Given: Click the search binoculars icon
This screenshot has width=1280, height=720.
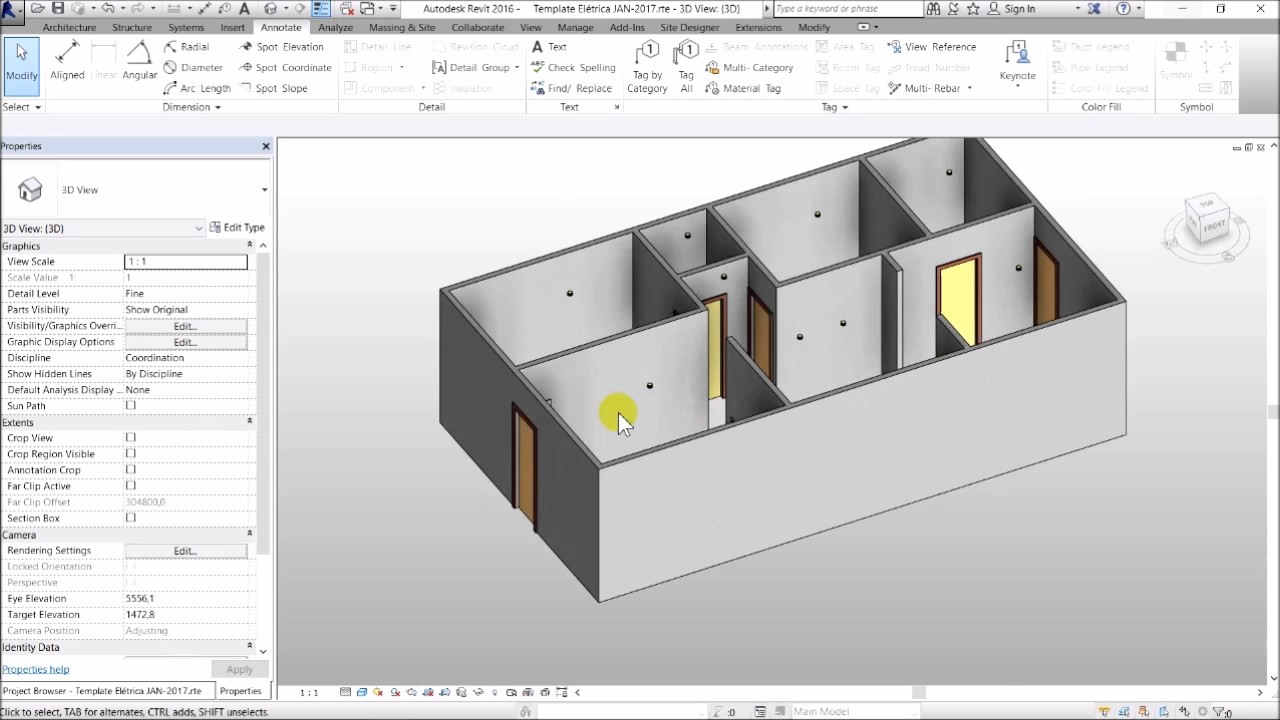Looking at the screenshot, I should [x=933, y=8].
